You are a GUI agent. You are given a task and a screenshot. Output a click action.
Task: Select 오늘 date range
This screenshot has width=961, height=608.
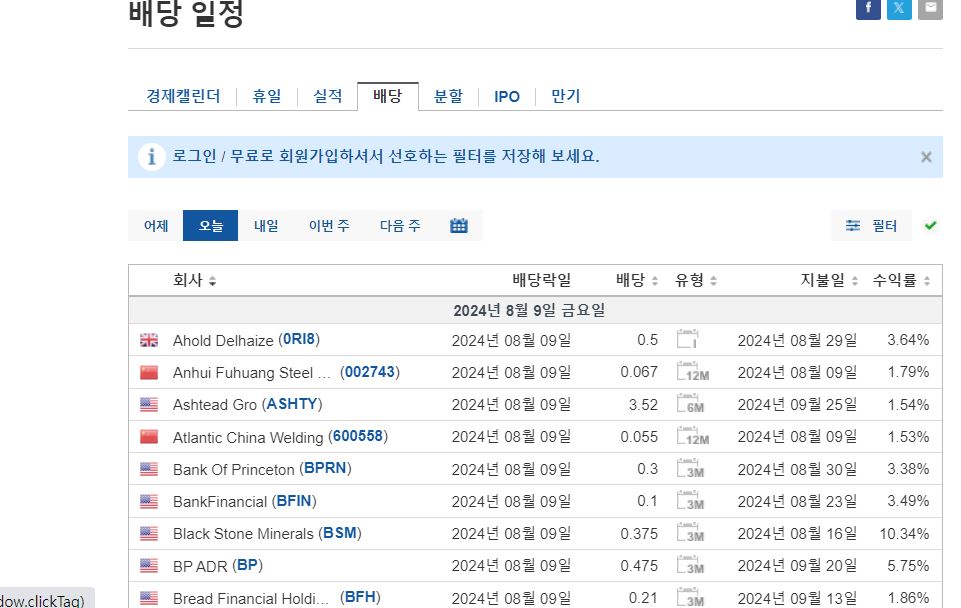coord(210,226)
